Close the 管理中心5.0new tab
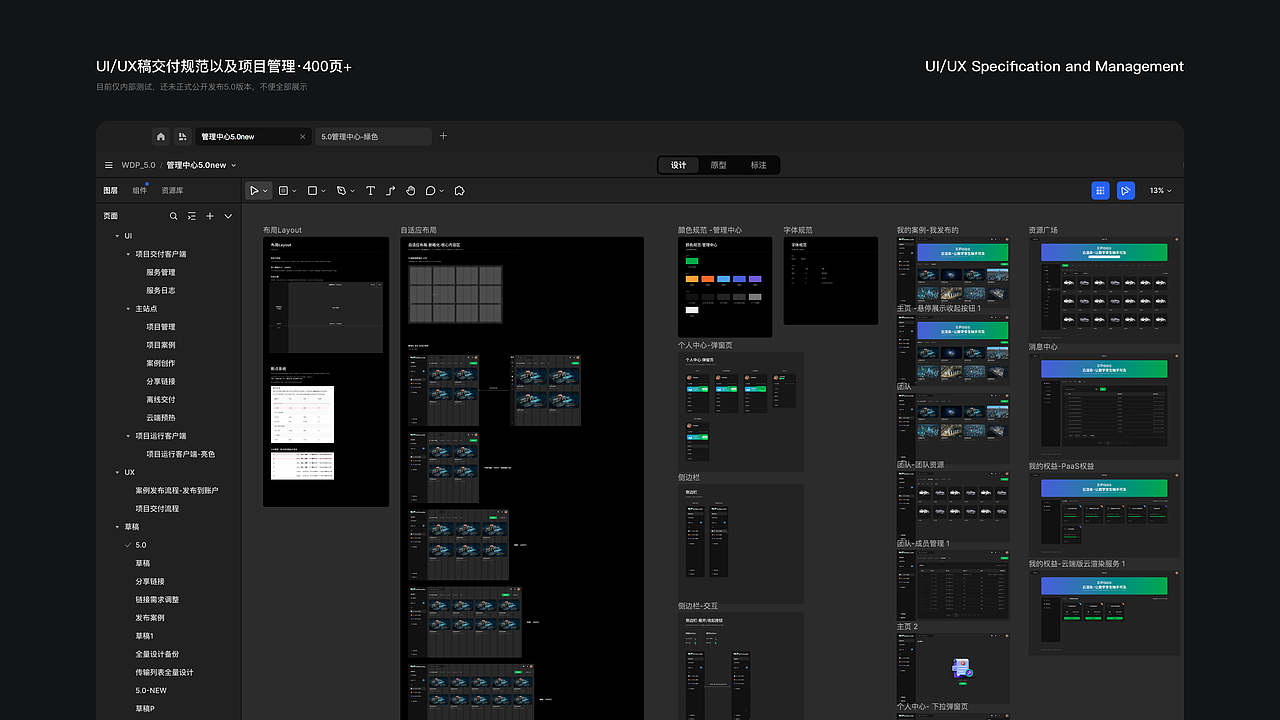1280x720 pixels. click(x=303, y=137)
